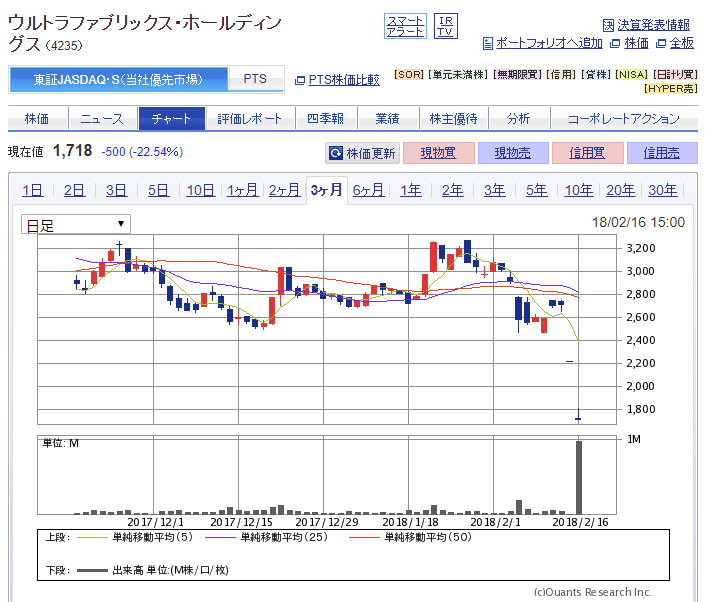Click the 決算発表情報 calendar icon

click(x=608, y=25)
